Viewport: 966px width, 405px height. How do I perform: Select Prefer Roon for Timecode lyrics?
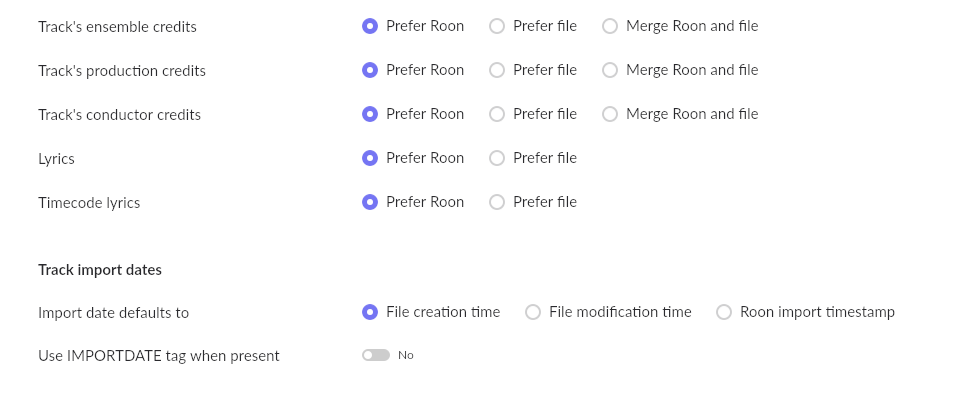pyautogui.click(x=370, y=202)
